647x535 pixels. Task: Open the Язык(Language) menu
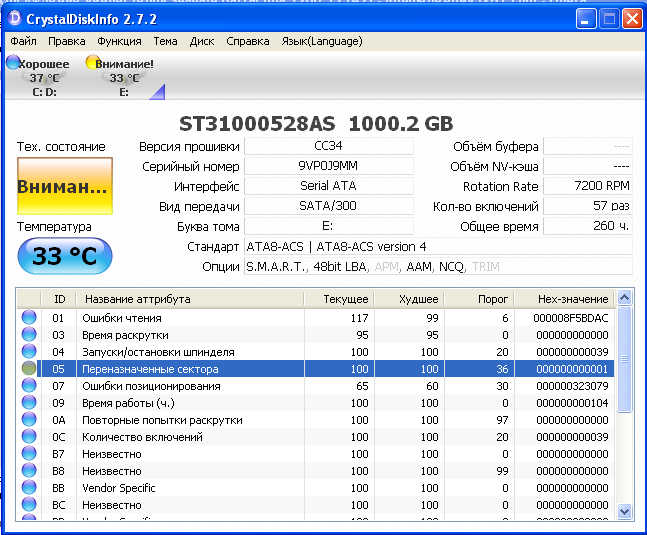(322, 41)
